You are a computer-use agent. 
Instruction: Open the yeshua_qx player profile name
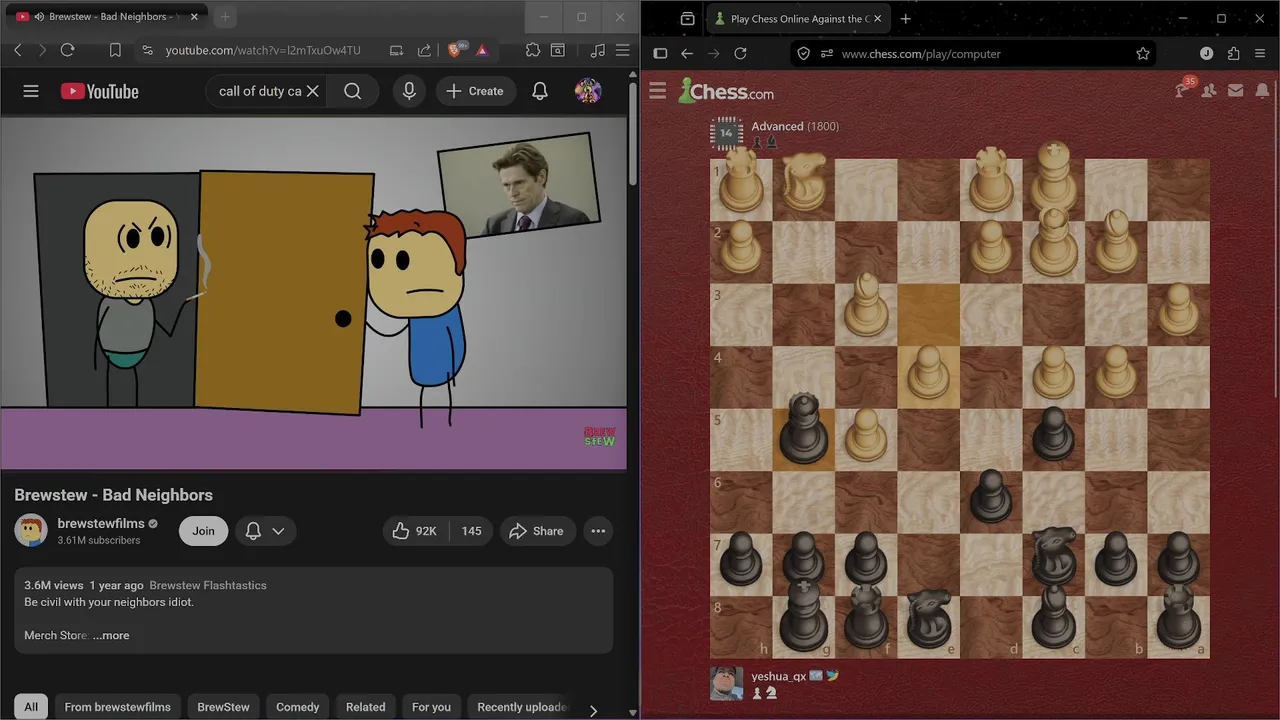tap(779, 676)
